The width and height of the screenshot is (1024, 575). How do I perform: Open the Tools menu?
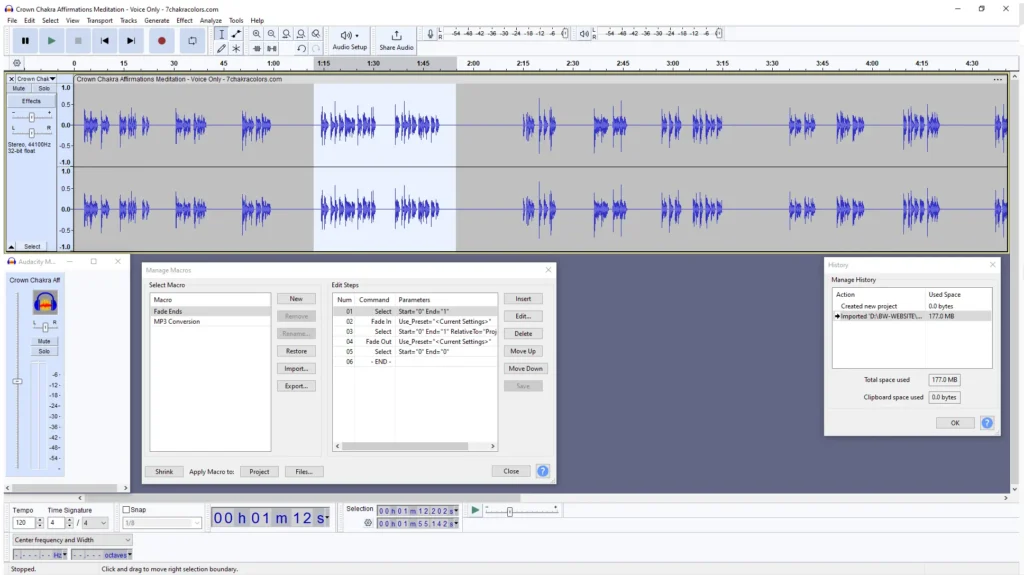[x=236, y=20]
